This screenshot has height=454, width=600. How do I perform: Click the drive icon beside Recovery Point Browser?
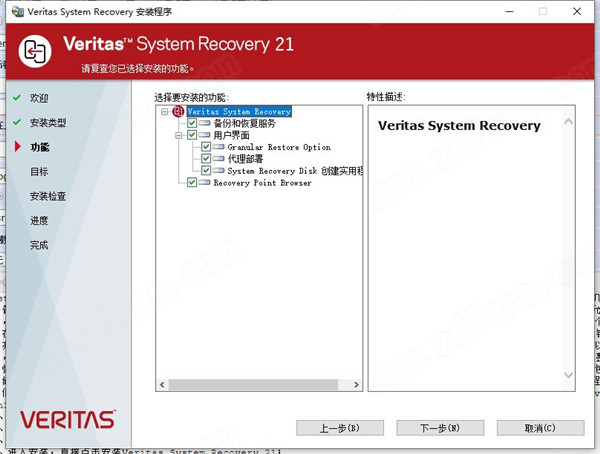[x=204, y=183]
